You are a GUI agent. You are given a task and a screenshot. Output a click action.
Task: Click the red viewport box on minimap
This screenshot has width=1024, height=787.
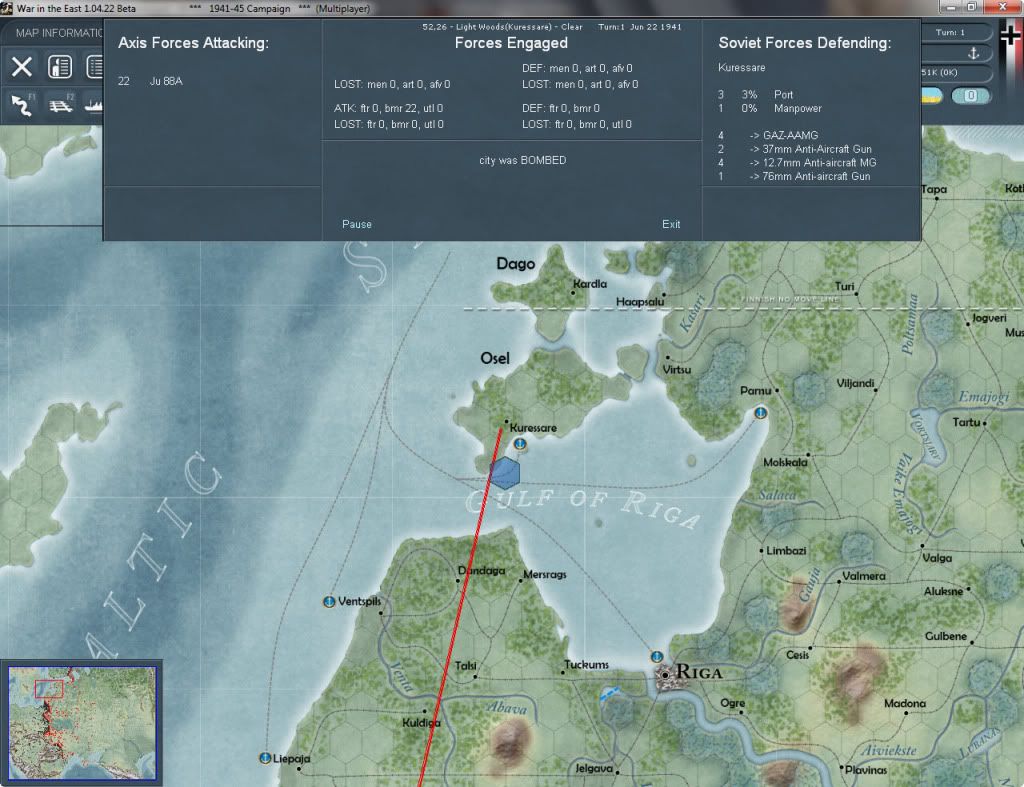coord(49,689)
